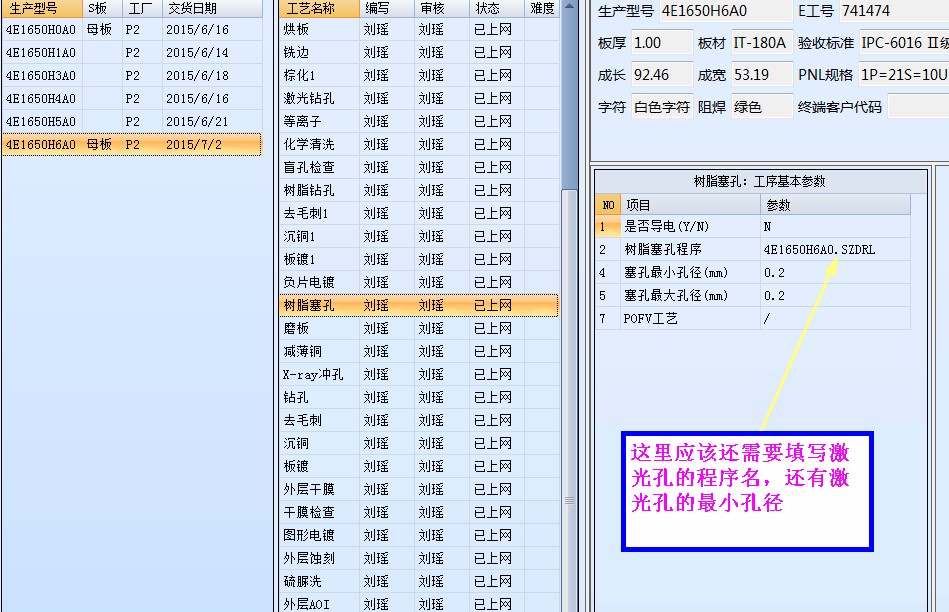Click the S板 column header
This screenshot has height=612, width=949.
tap(102, 8)
